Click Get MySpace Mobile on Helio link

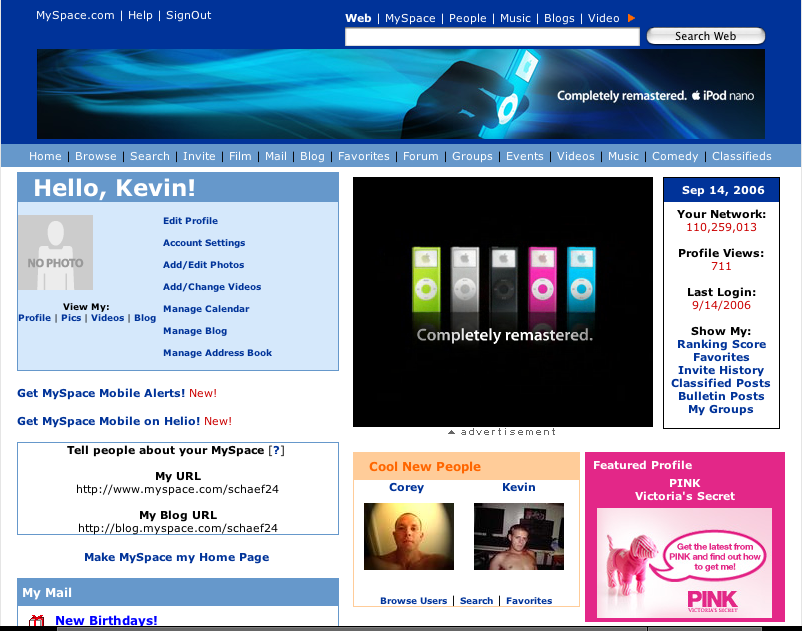(x=108, y=421)
